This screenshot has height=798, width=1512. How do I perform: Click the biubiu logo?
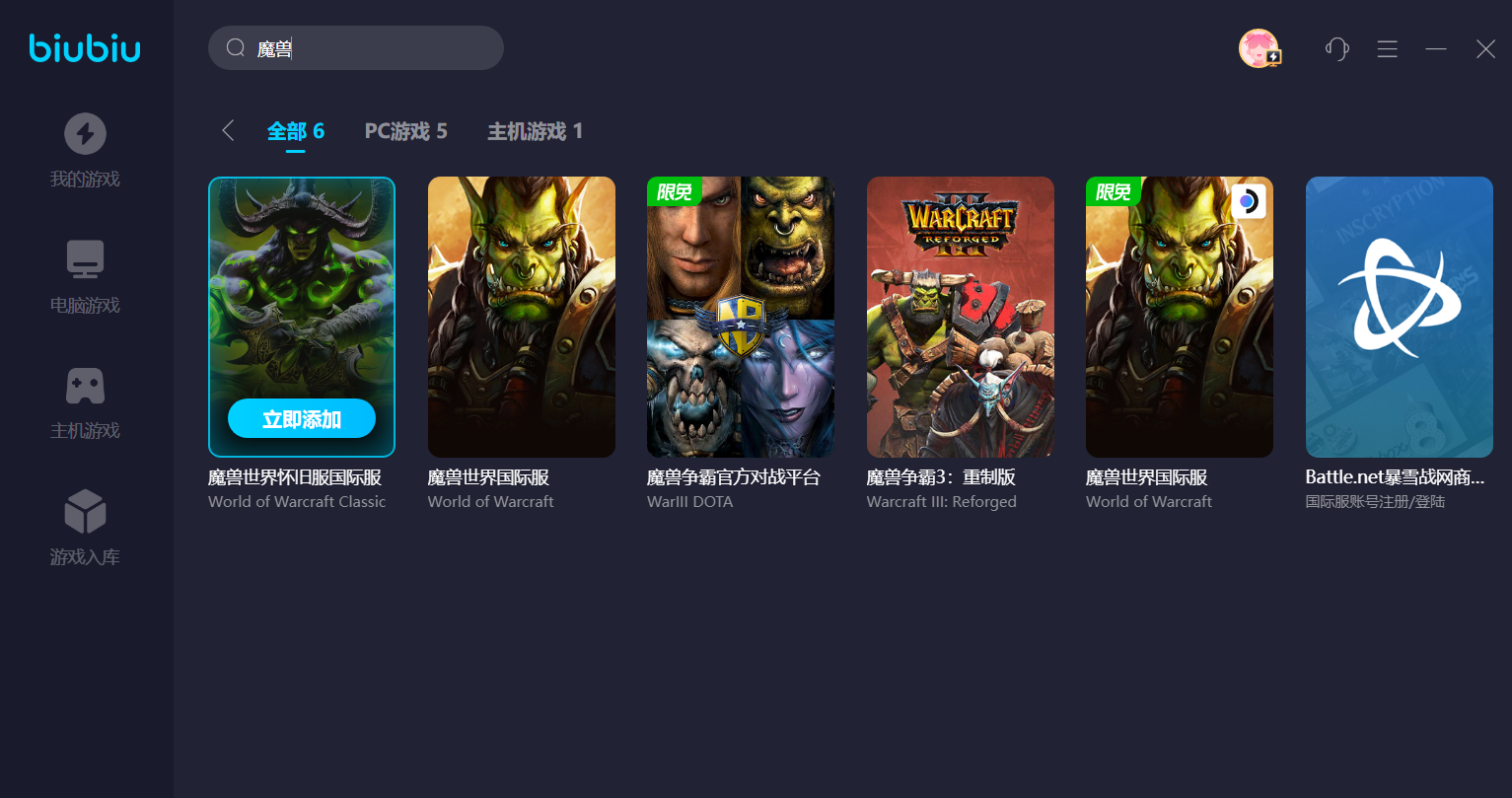point(85,47)
